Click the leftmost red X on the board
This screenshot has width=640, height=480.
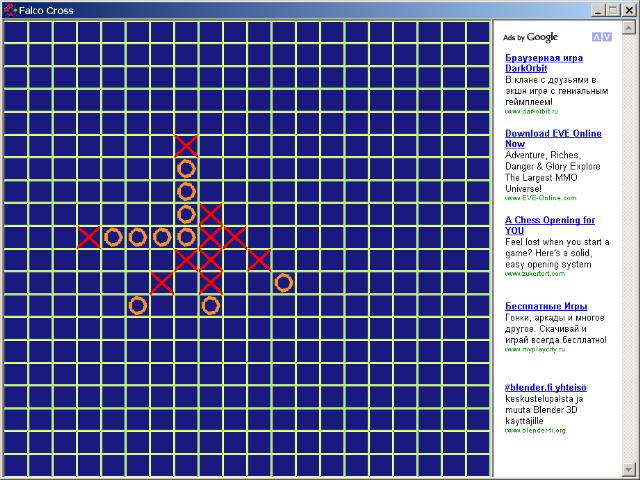pyautogui.click(x=89, y=238)
